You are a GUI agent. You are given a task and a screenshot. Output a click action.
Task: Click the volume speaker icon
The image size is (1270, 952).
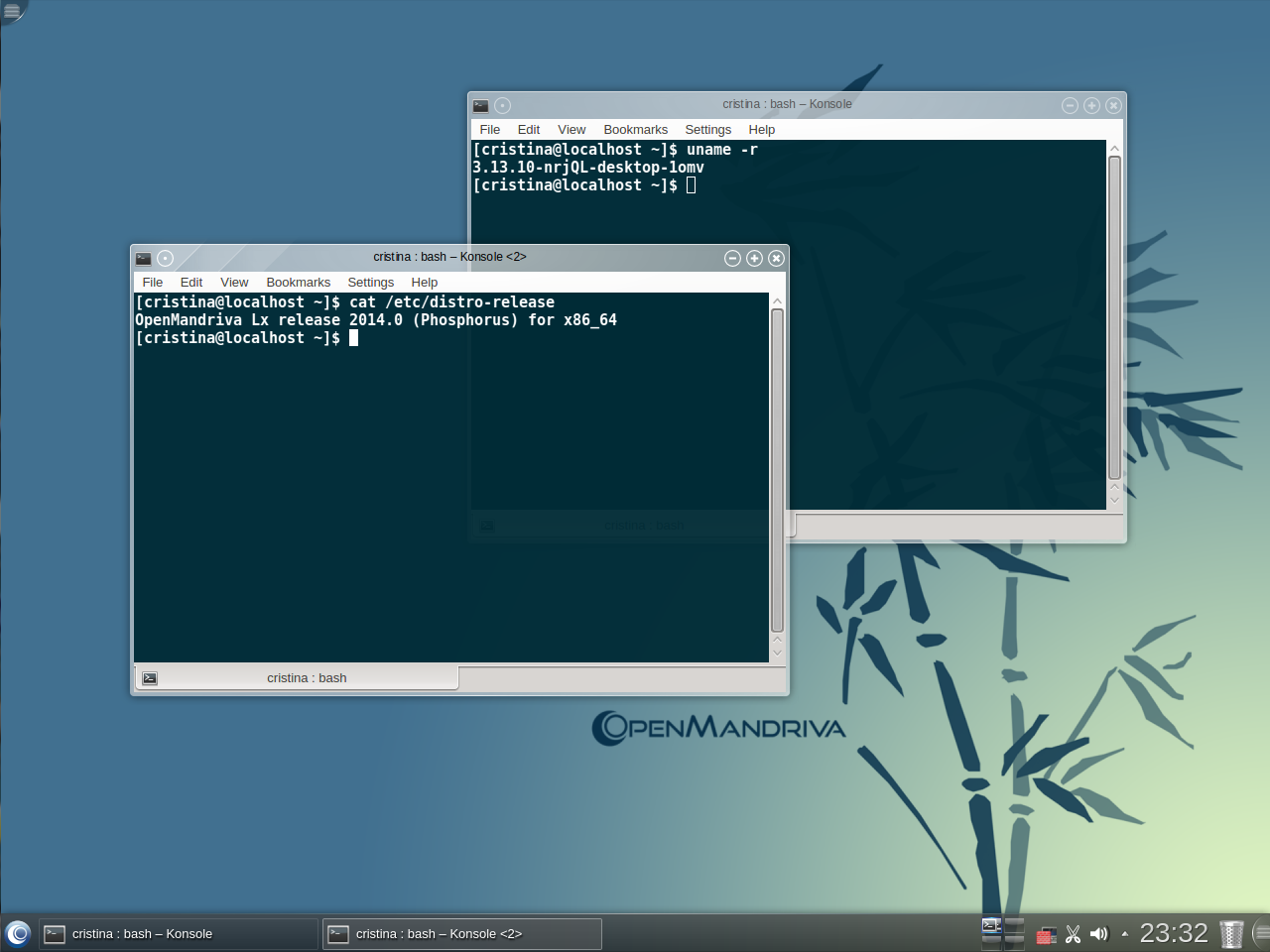click(x=1098, y=934)
